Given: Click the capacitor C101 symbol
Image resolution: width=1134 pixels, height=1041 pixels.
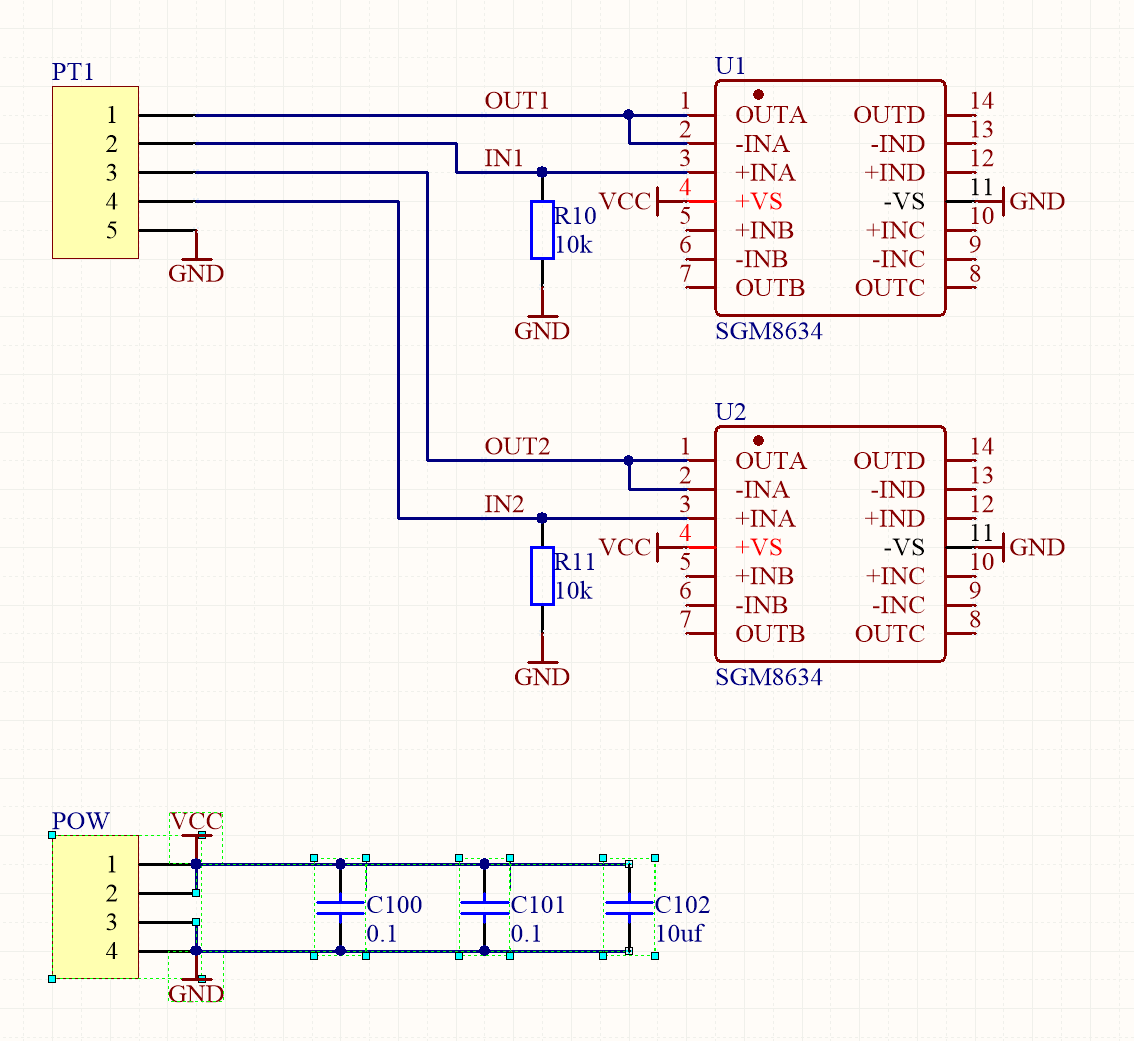Looking at the screenshot, I should (x=484, y=907).
